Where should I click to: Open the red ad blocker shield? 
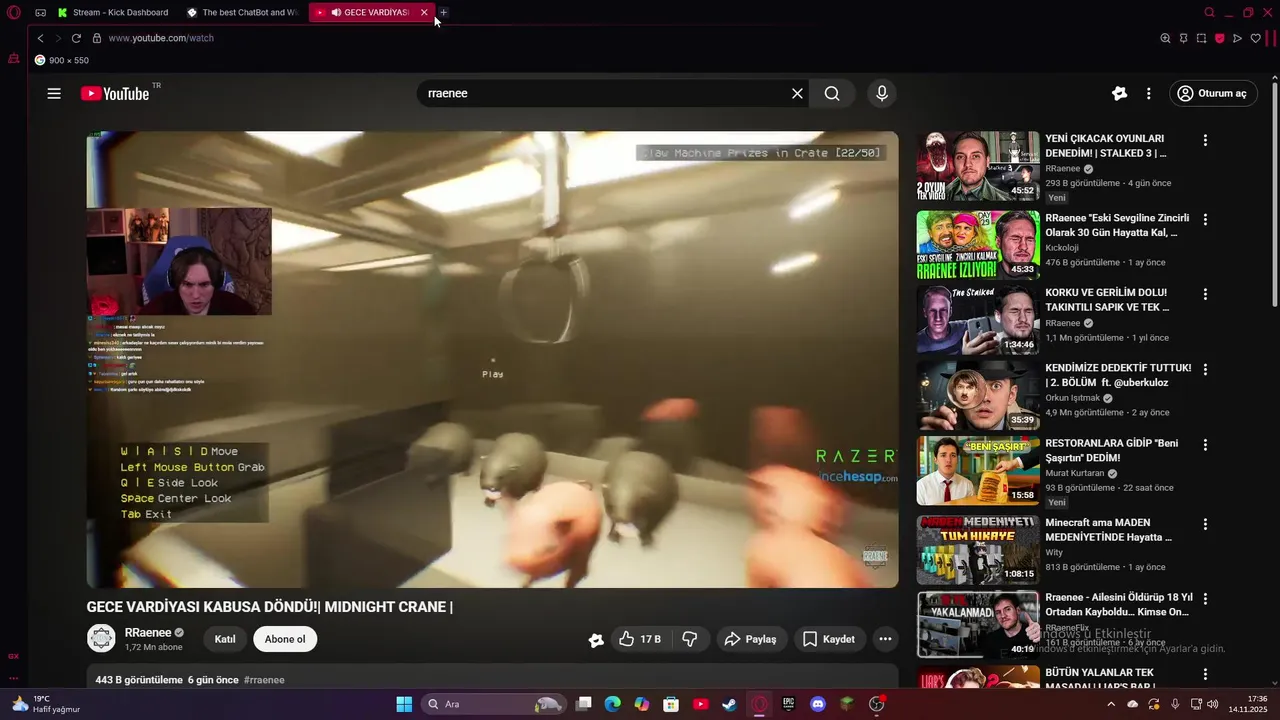click(1219, 38)
